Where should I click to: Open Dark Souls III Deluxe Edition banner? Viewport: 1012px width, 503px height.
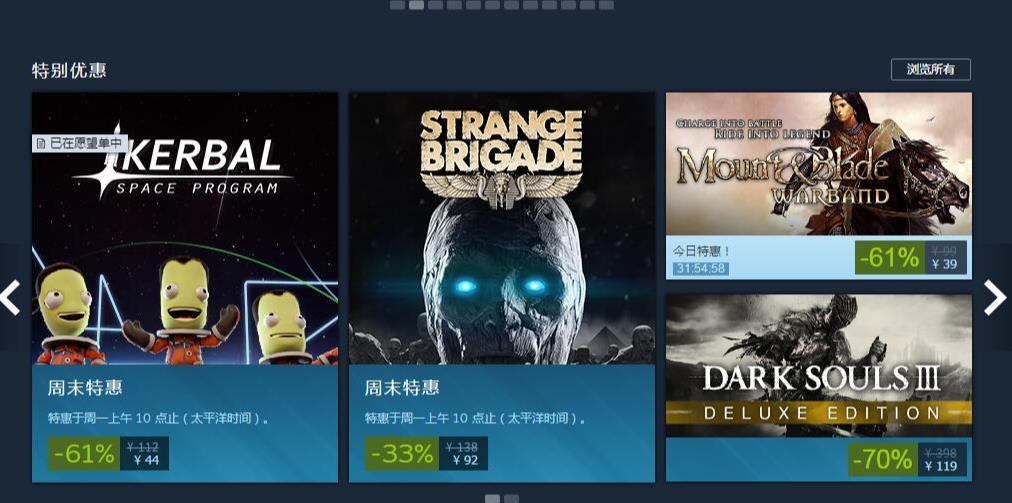coord(818,366)
